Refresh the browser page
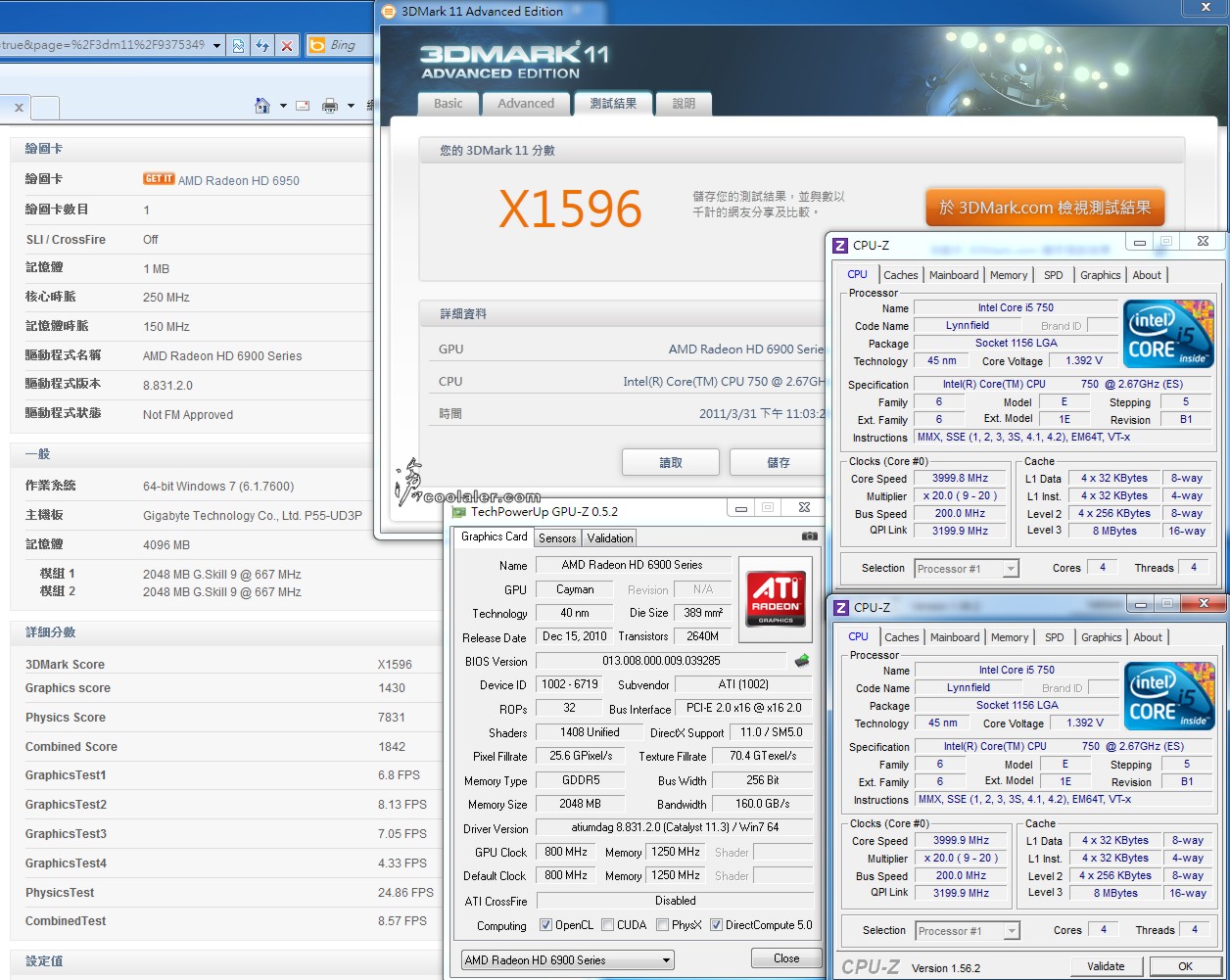Viewport: 1230px width, 980px height. (261, 45)
